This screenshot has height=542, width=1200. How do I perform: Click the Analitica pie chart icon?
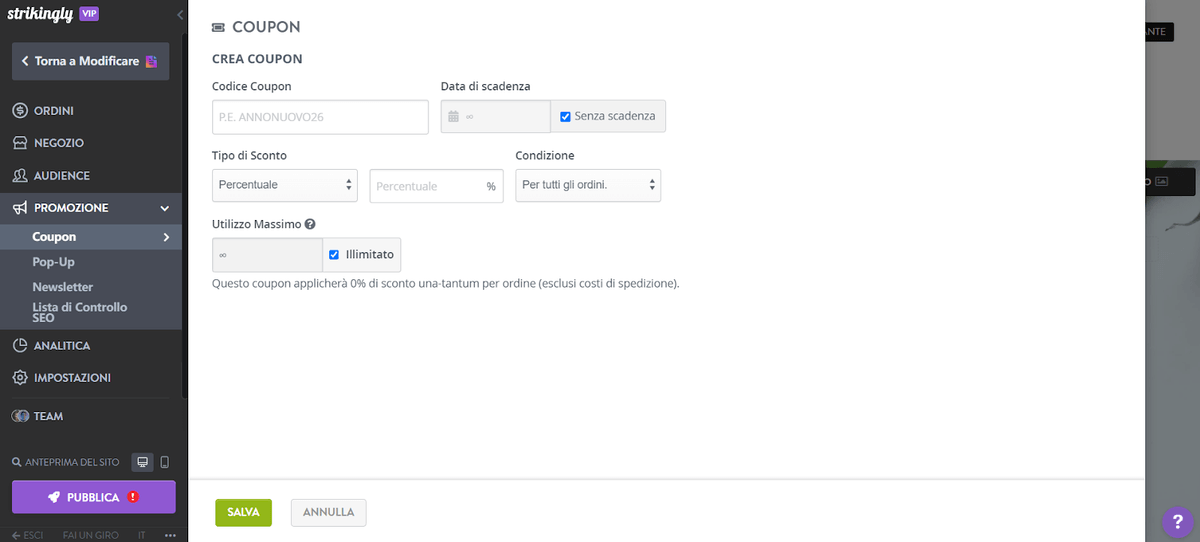coord(19,346)
